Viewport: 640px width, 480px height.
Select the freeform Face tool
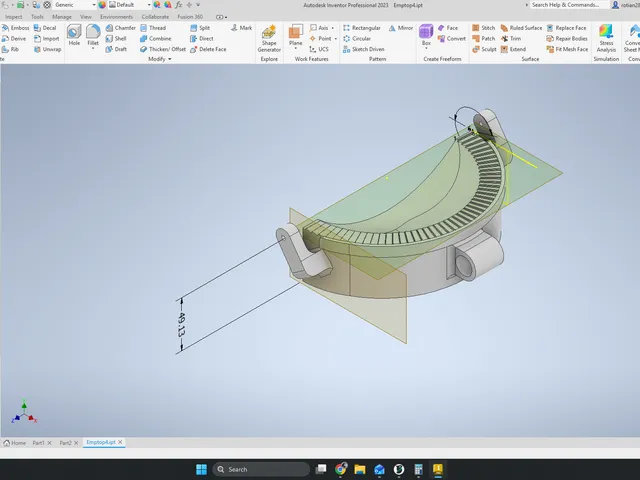448,28
